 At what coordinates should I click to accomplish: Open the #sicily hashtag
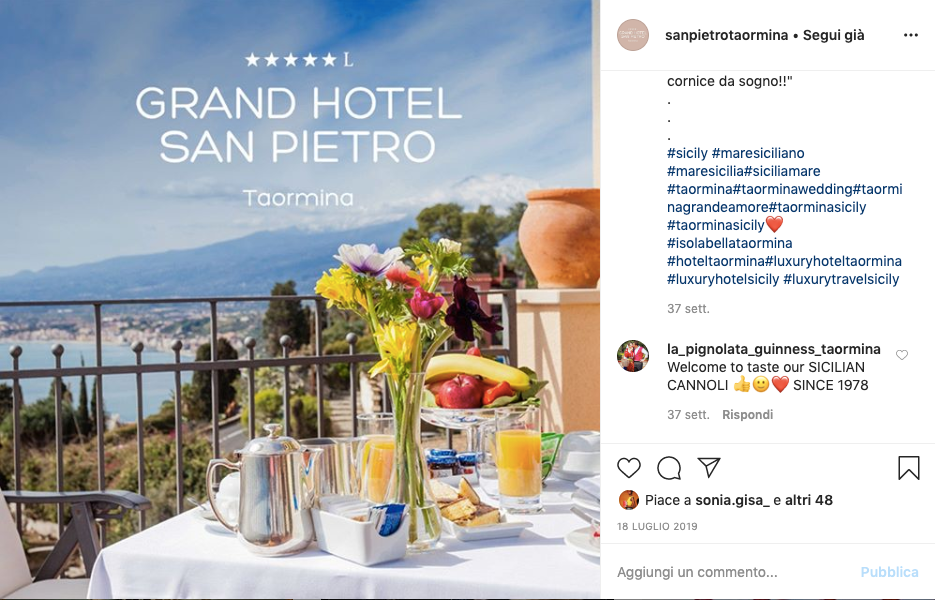point(687,153)
